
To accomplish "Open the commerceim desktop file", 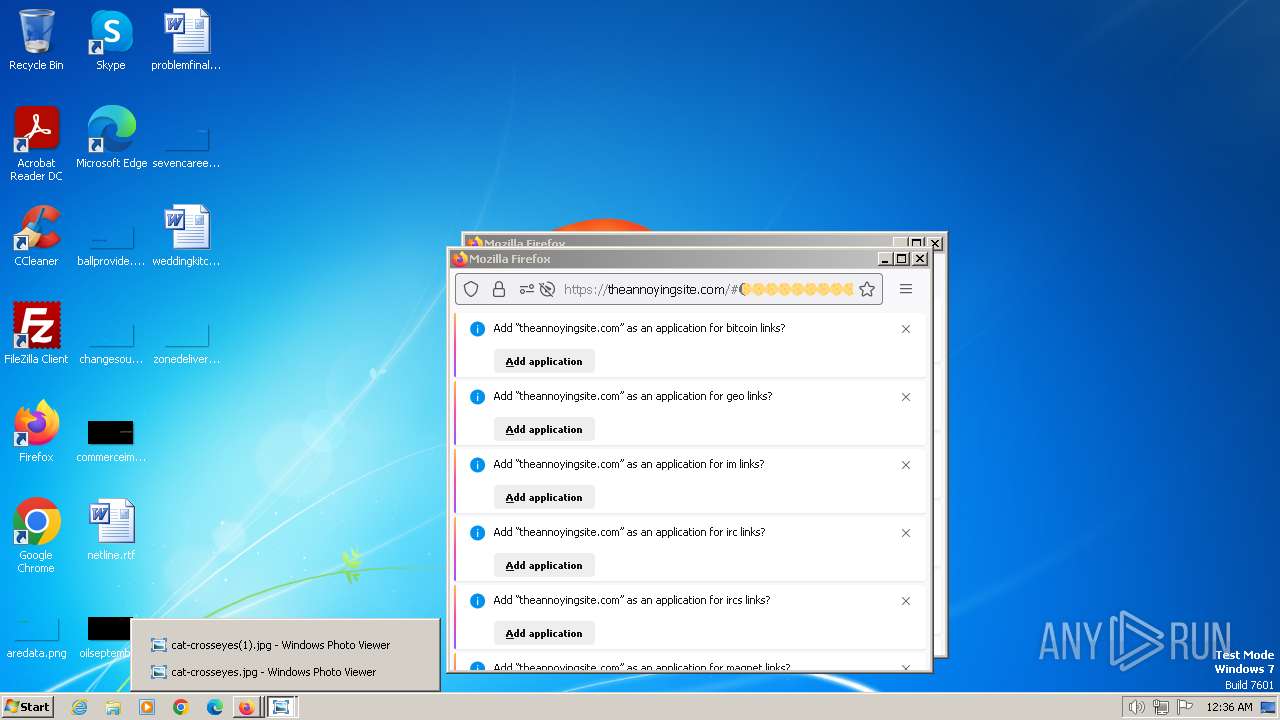I will (x=111, y=440).
